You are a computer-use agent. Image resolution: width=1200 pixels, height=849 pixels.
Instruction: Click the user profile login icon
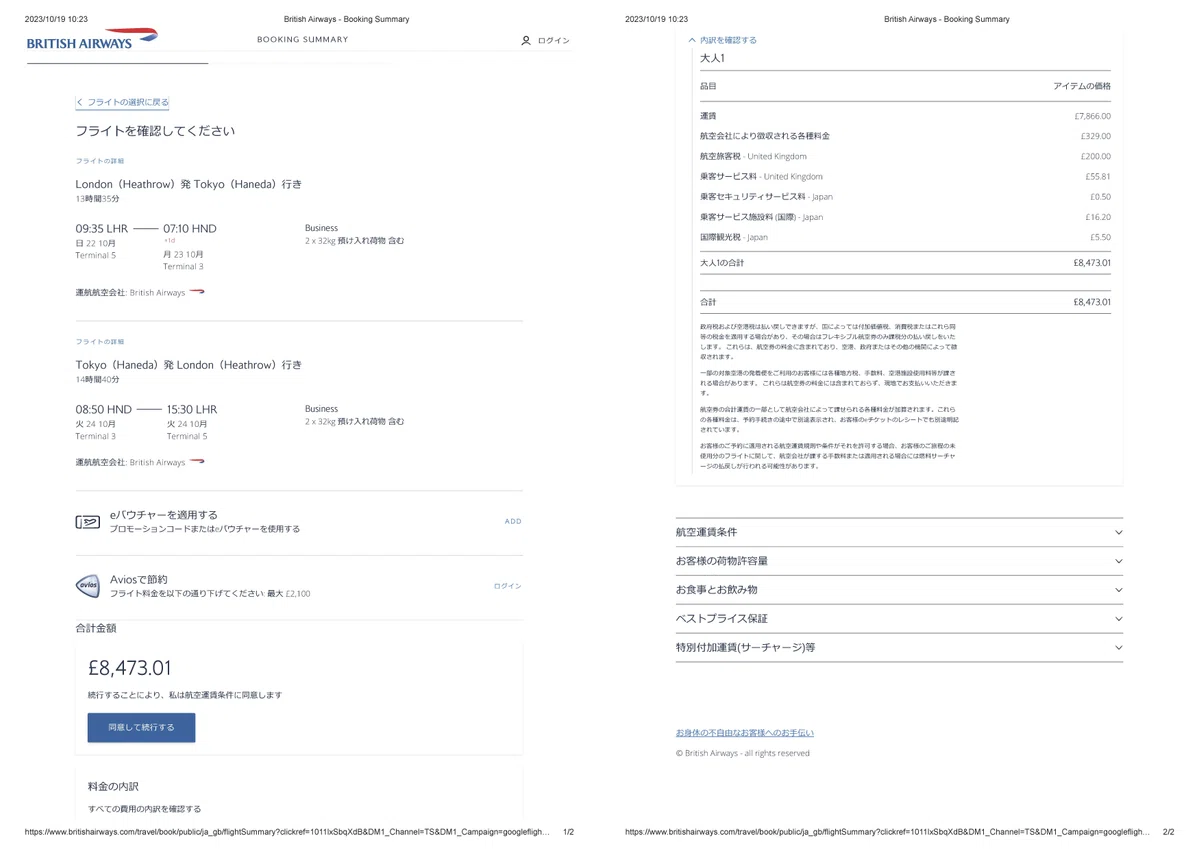tap(526, 41)
